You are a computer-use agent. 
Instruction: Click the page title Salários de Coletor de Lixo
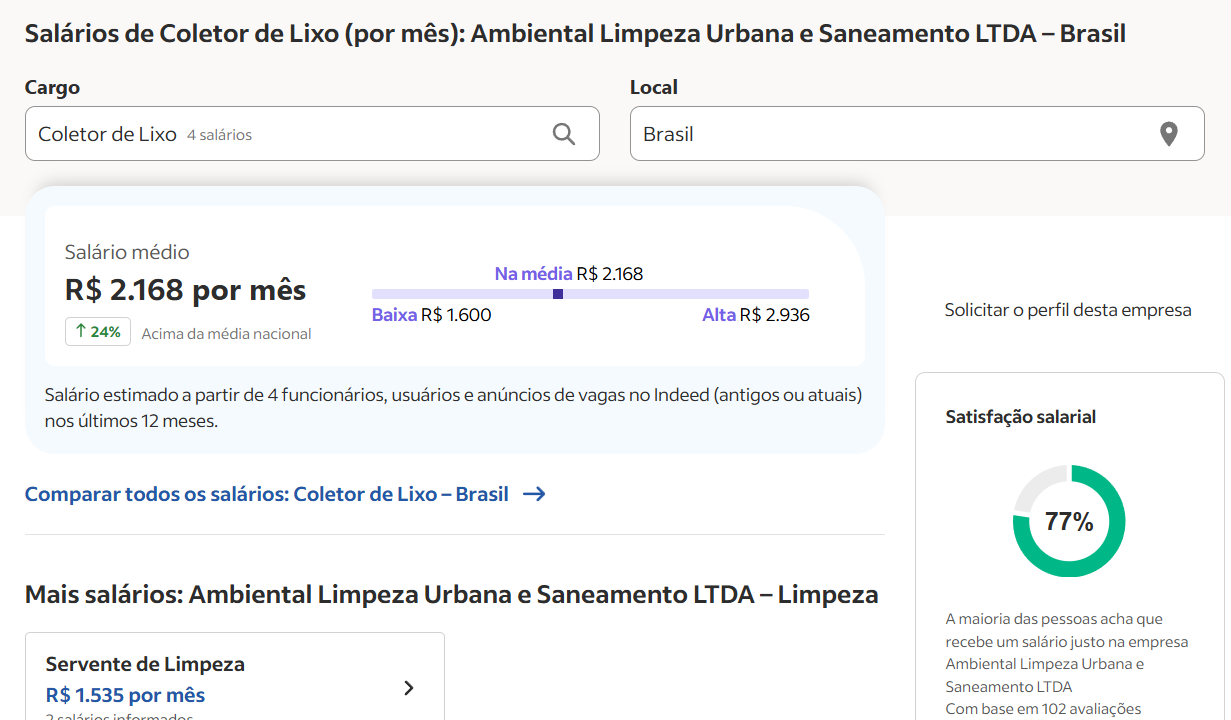point(575,34)
